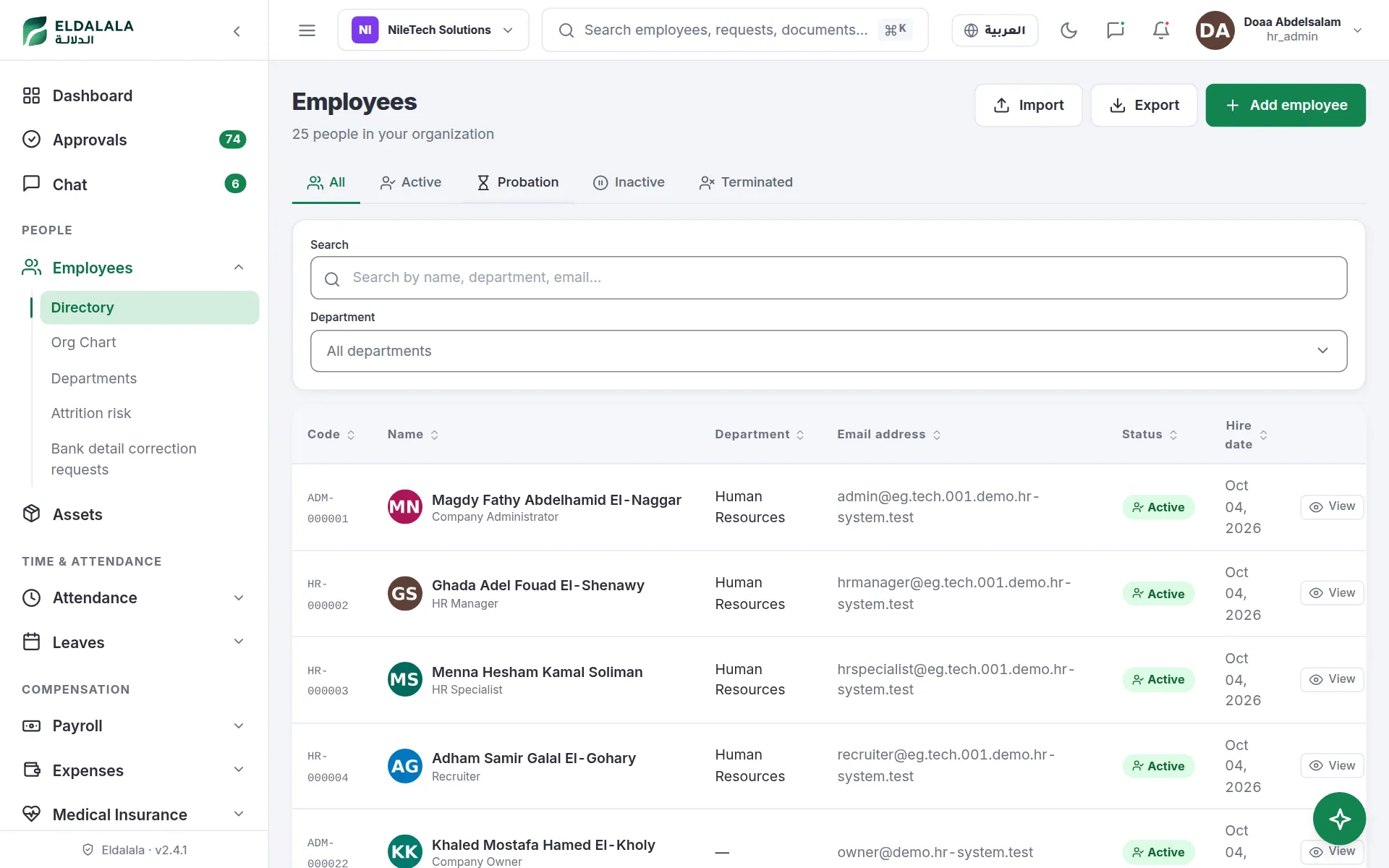Focus the Search by name, department, email field

pos(828,278)
